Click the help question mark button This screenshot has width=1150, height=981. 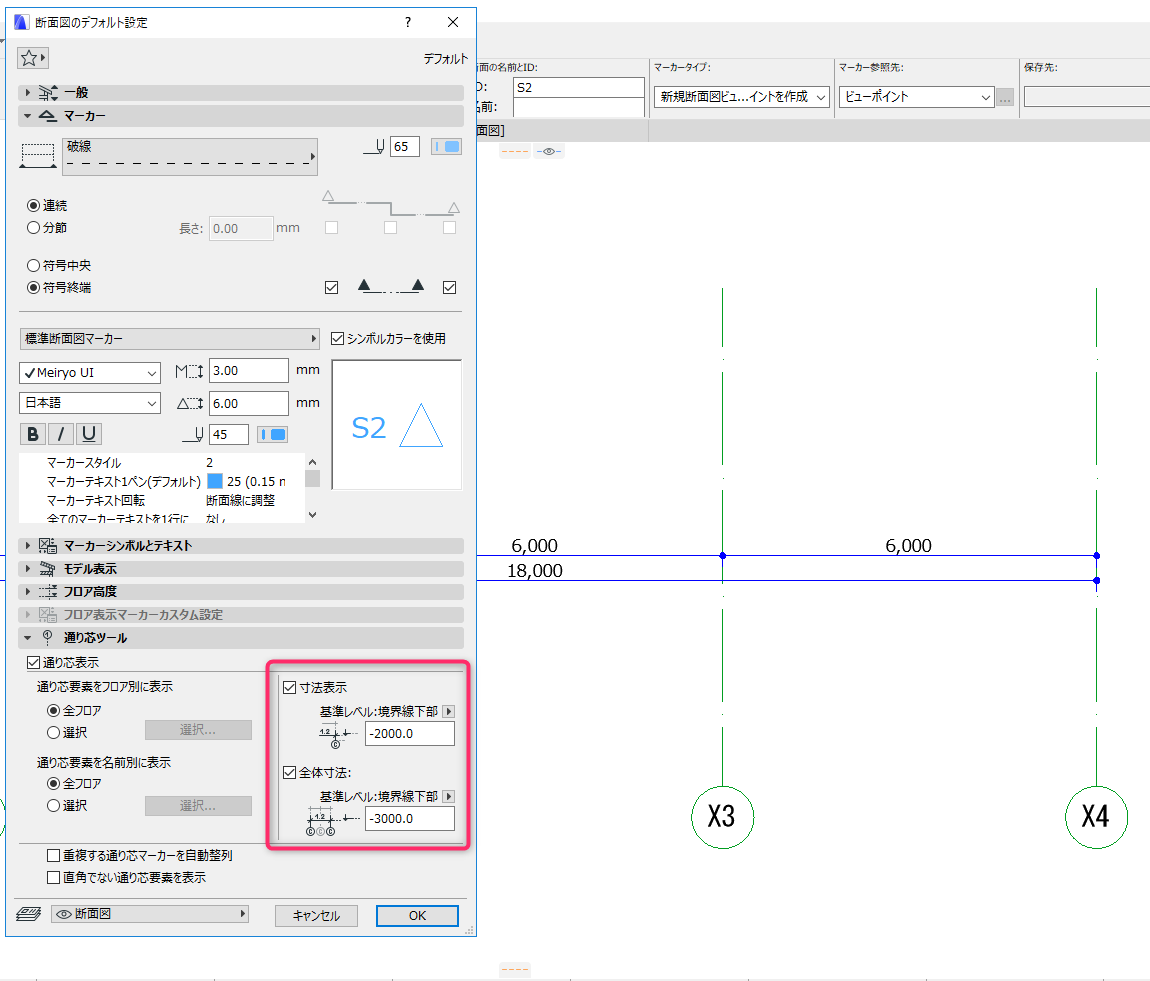(x=407, y=22)
